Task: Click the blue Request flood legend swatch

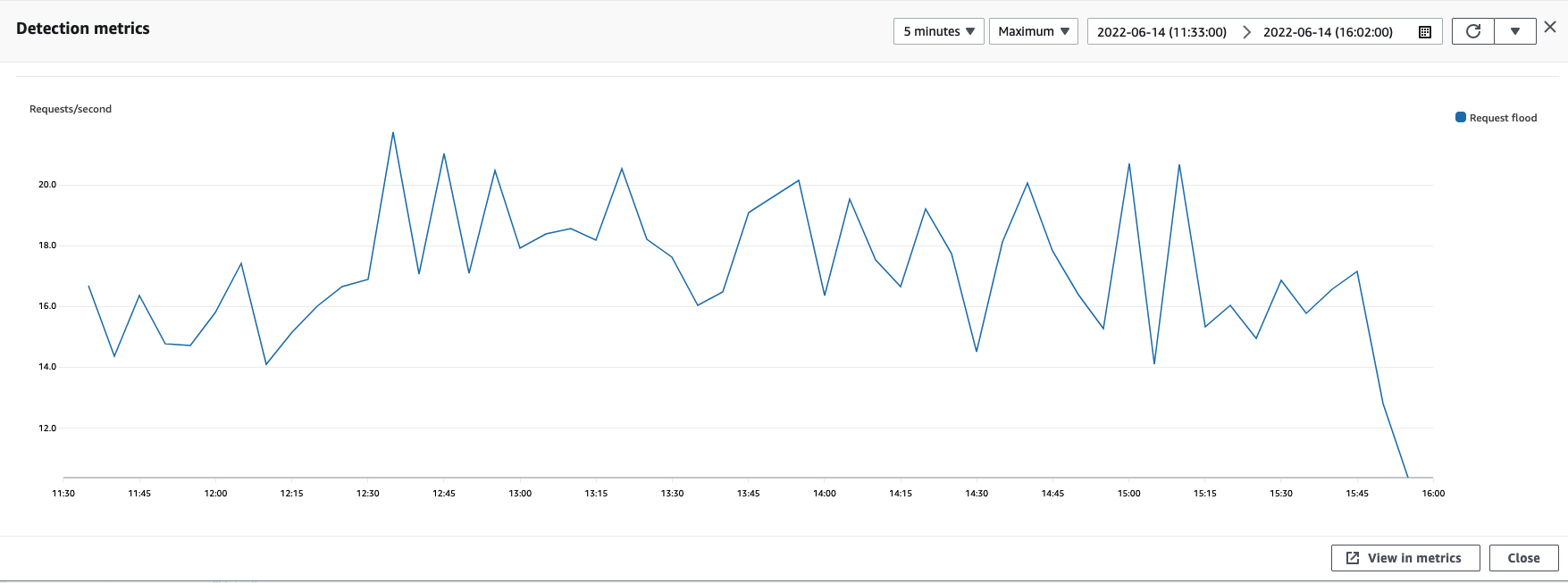Action: 1461,117
